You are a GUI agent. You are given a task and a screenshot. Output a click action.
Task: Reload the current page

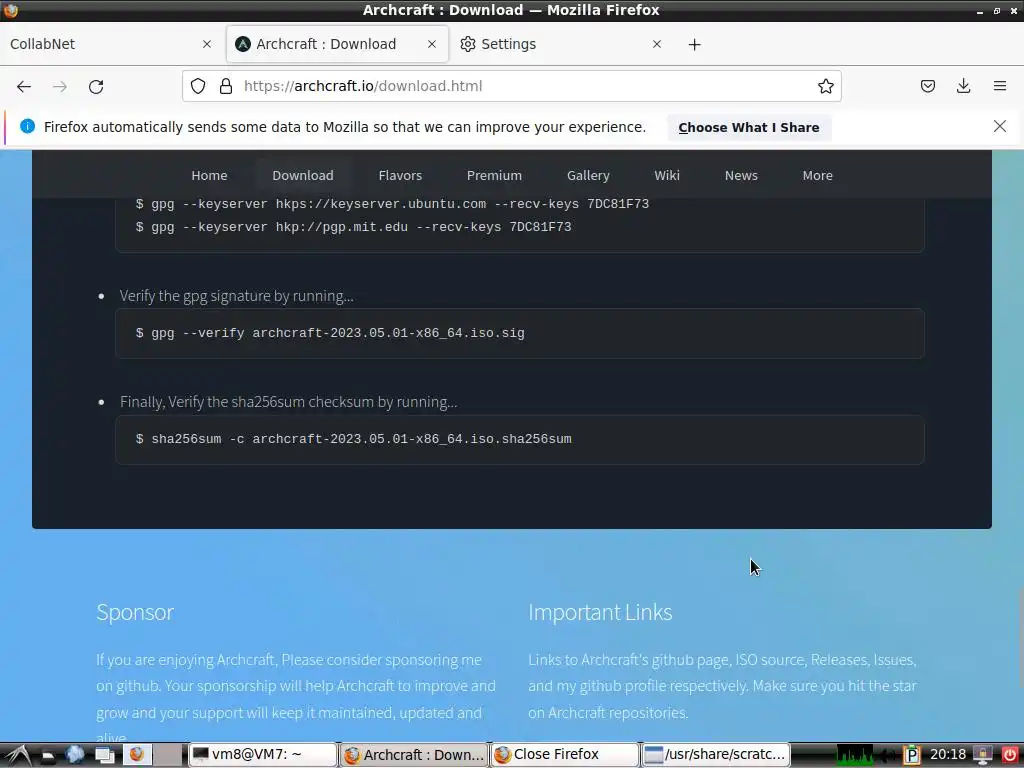pyautogui.click(x=96, y=86)
